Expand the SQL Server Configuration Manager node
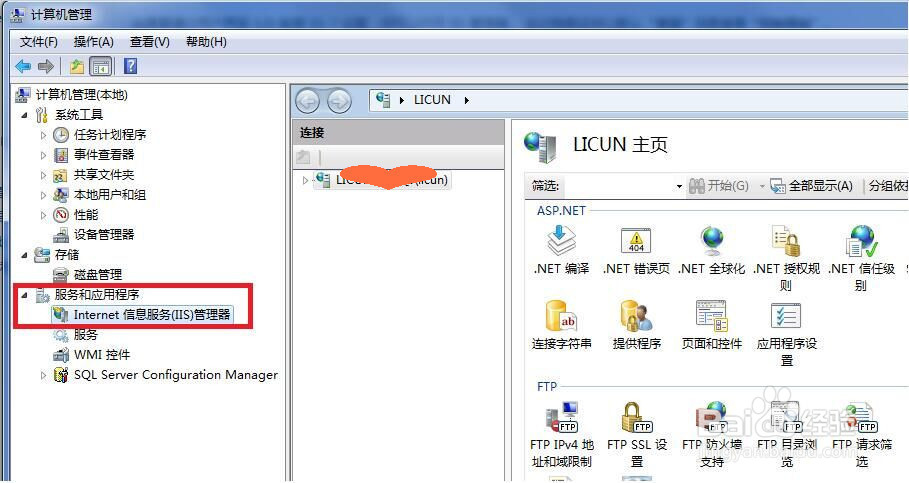909x483 pixels. 43,375
